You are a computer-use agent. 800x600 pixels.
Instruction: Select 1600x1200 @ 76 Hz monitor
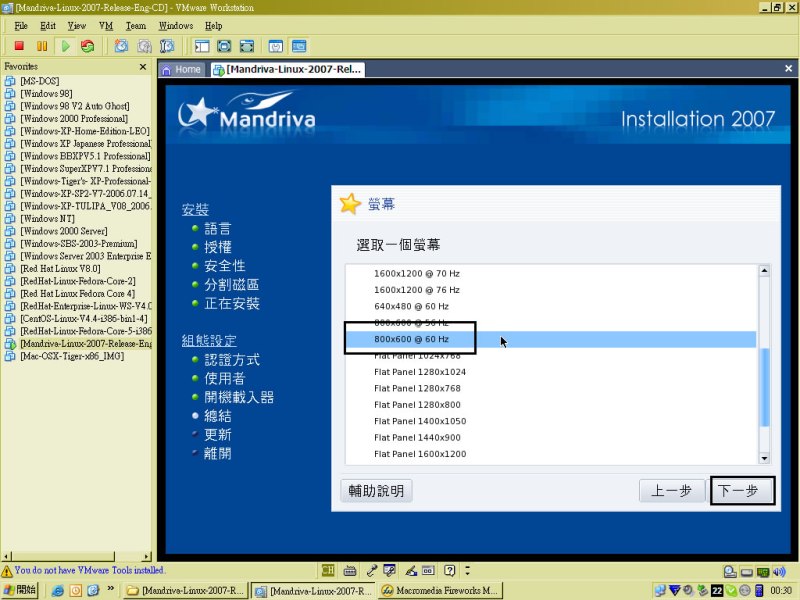[x=551, y=290]
